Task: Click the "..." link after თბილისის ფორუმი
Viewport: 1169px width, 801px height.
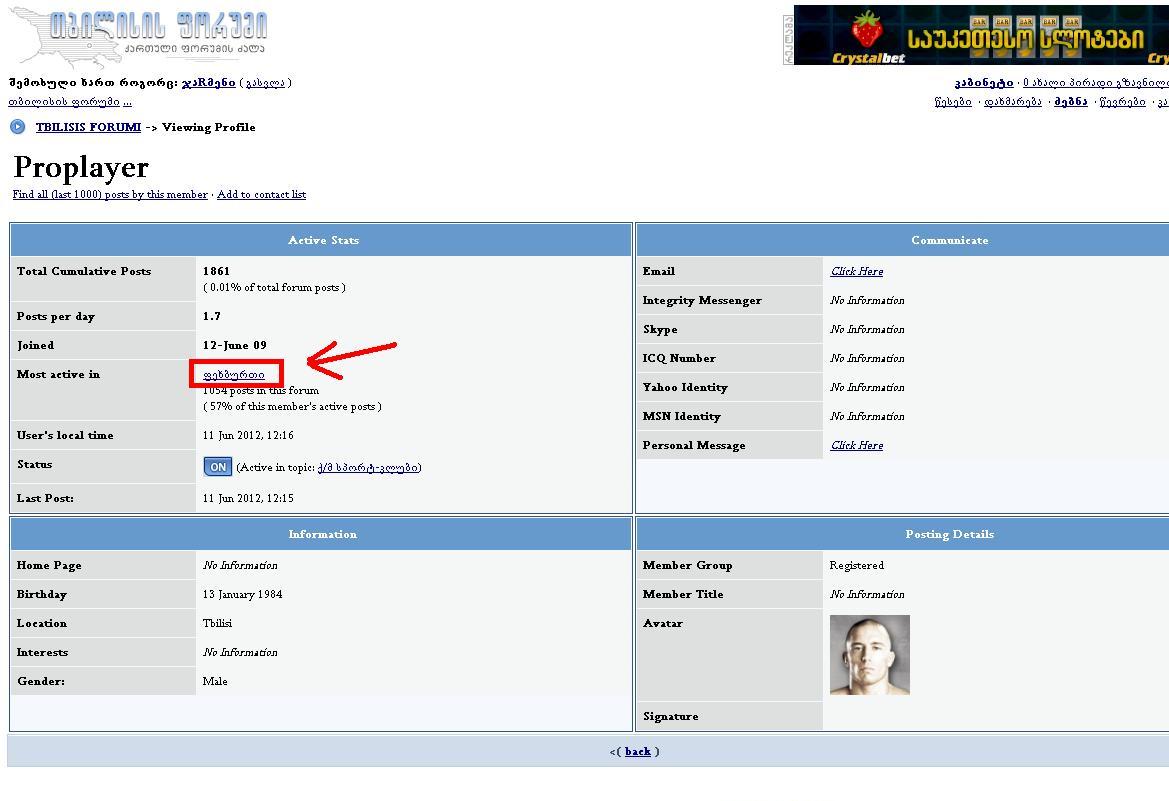Action: click(127, 101)
